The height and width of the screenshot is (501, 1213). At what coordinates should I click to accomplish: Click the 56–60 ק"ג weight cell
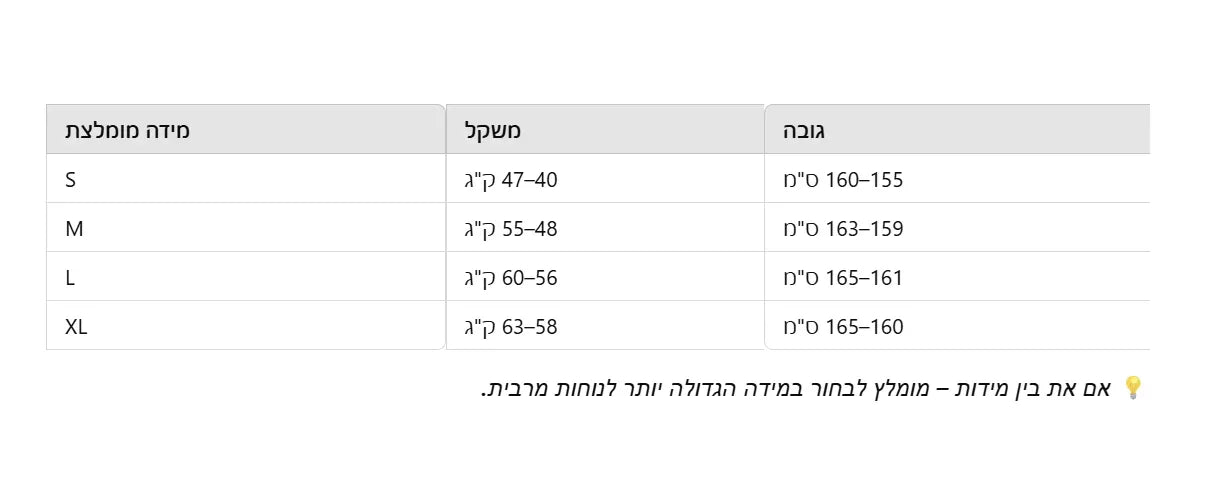tap(511, 278)
